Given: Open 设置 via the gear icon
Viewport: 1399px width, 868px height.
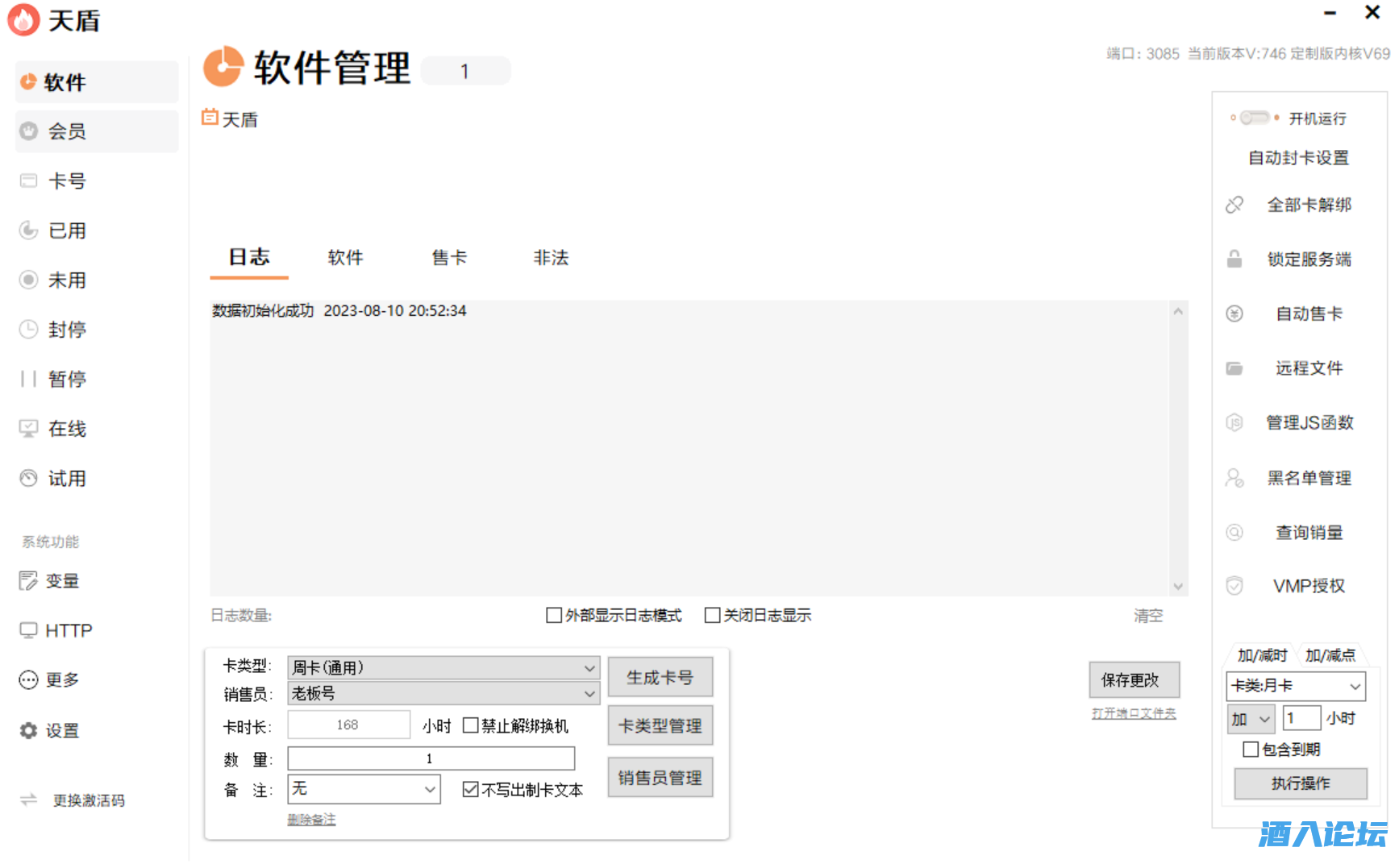Looking at the screenshot, I should (29, 730).
